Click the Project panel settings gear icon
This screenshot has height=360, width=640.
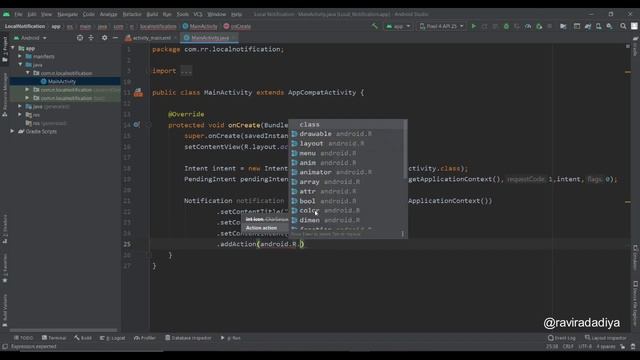click(x=104, y=38)
